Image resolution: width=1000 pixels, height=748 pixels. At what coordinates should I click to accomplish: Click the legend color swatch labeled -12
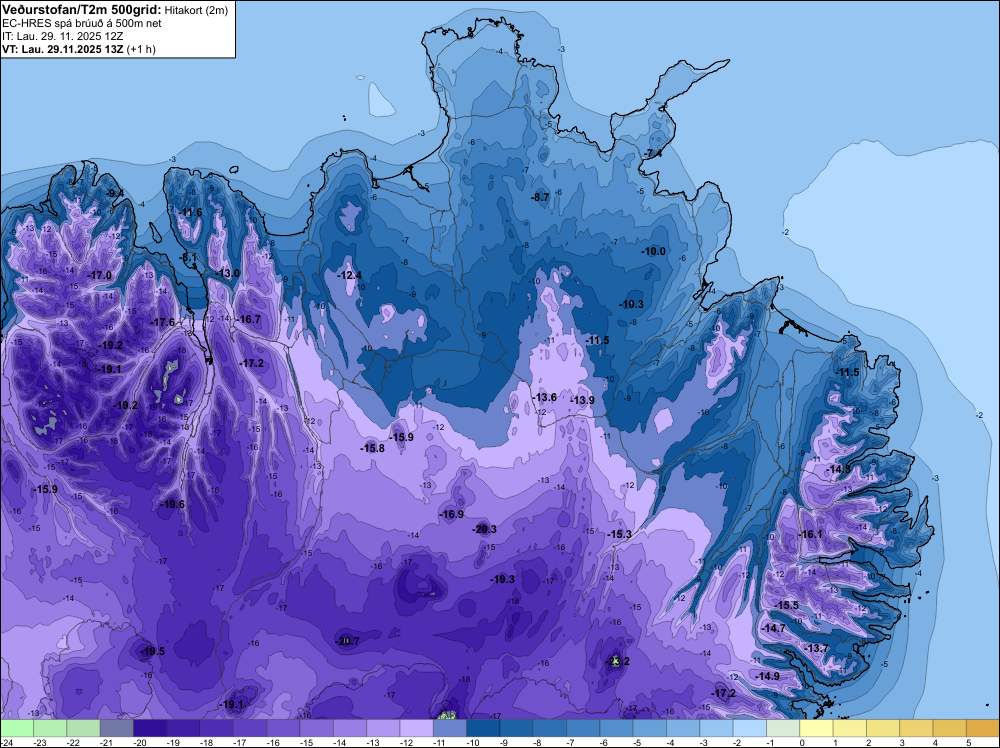pyautogui.click(x=416, y=728)
